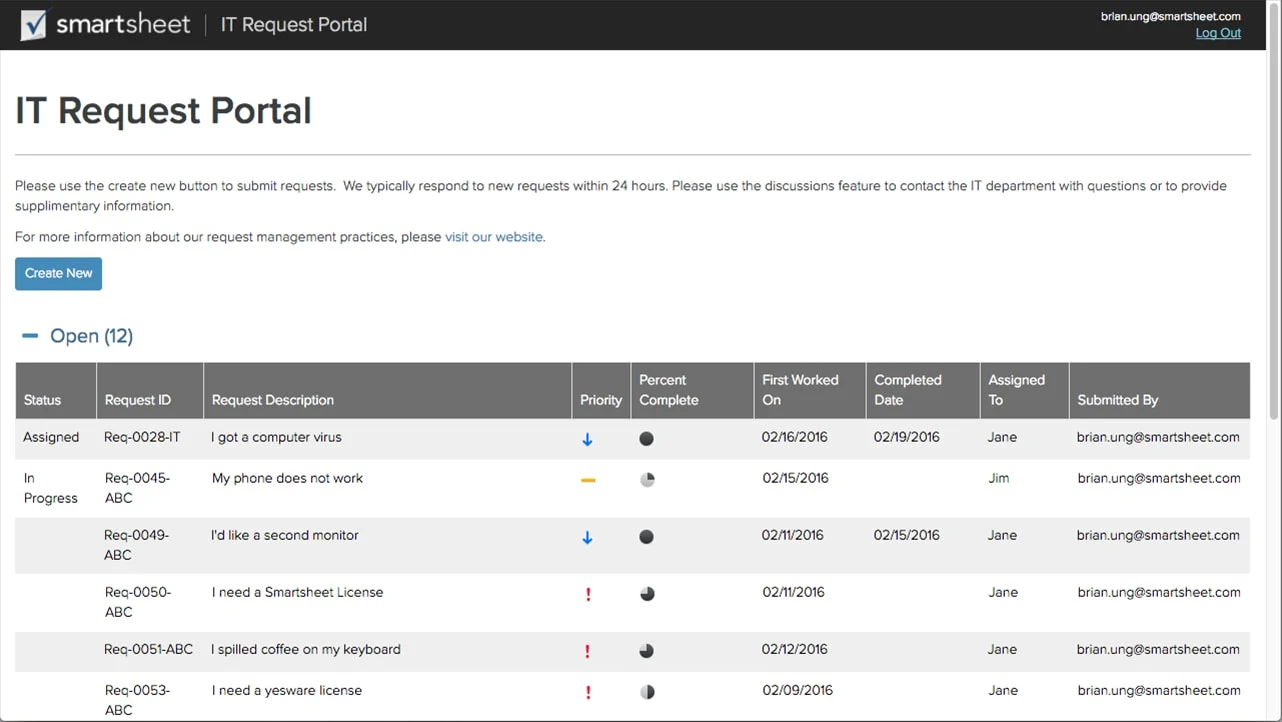Click the Request Description column header
This screenshot has width=1282, height=722.
(x=388, y=390)
